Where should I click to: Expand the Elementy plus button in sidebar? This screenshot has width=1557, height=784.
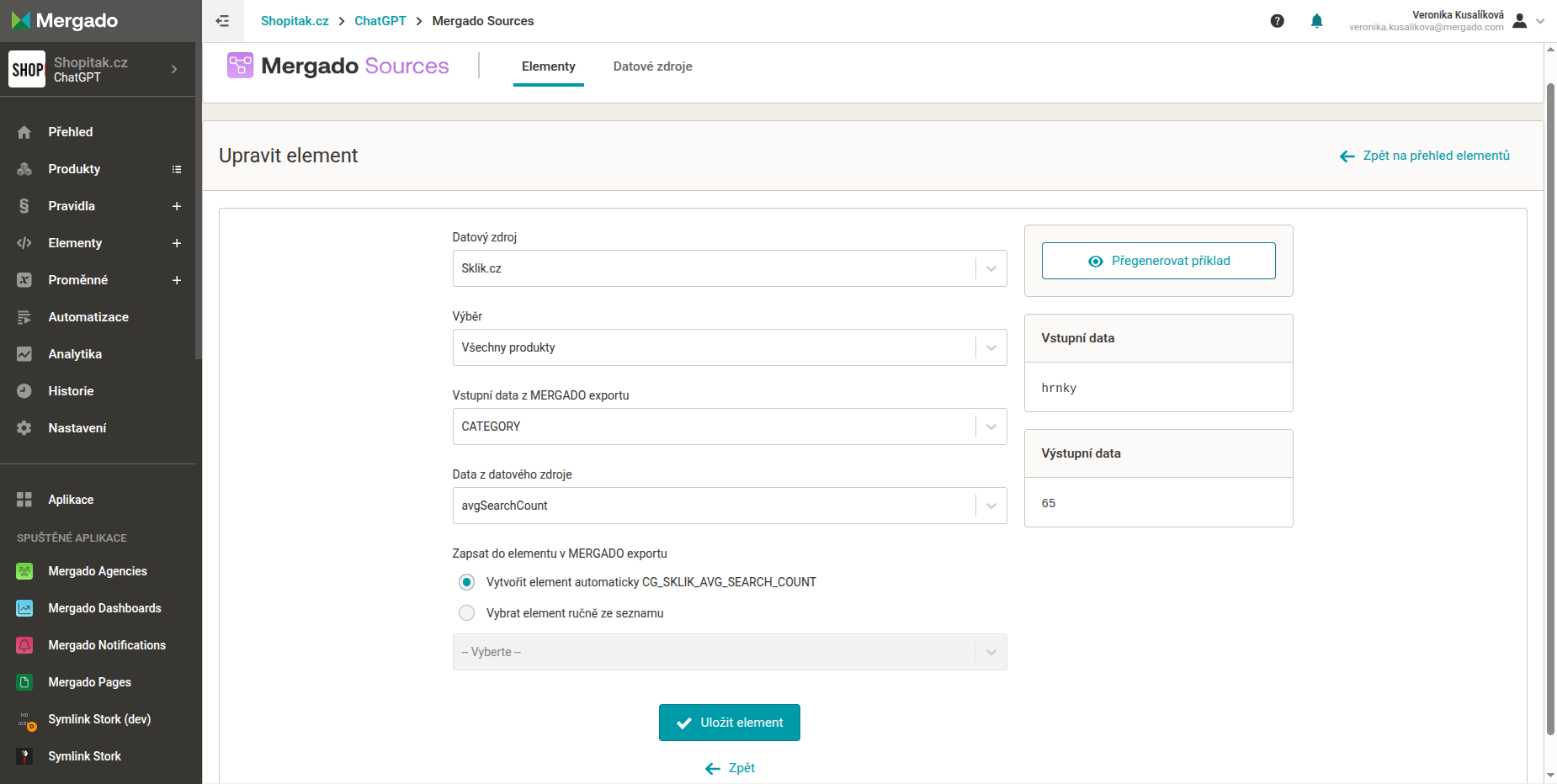click(177, 243)
